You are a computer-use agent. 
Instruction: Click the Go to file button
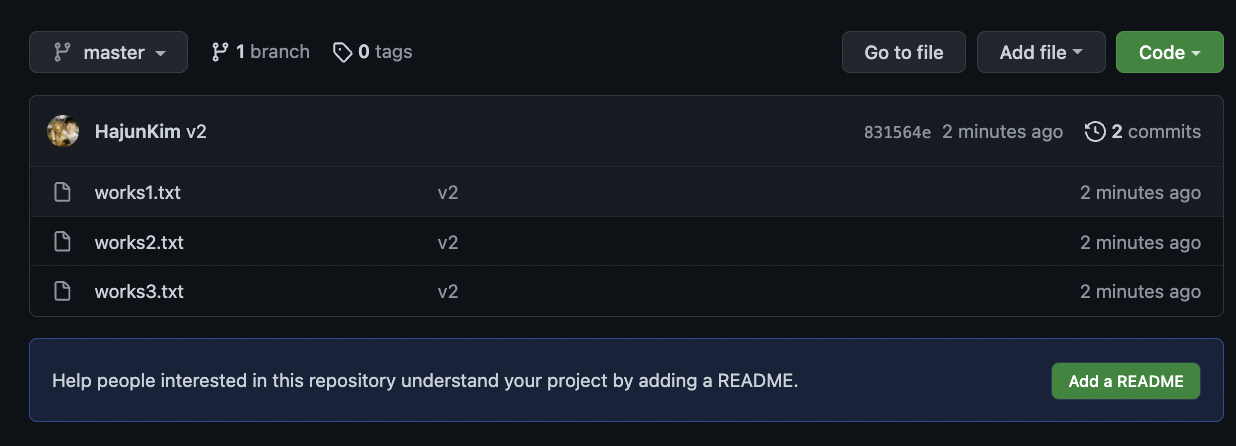(x=904, y=52)
